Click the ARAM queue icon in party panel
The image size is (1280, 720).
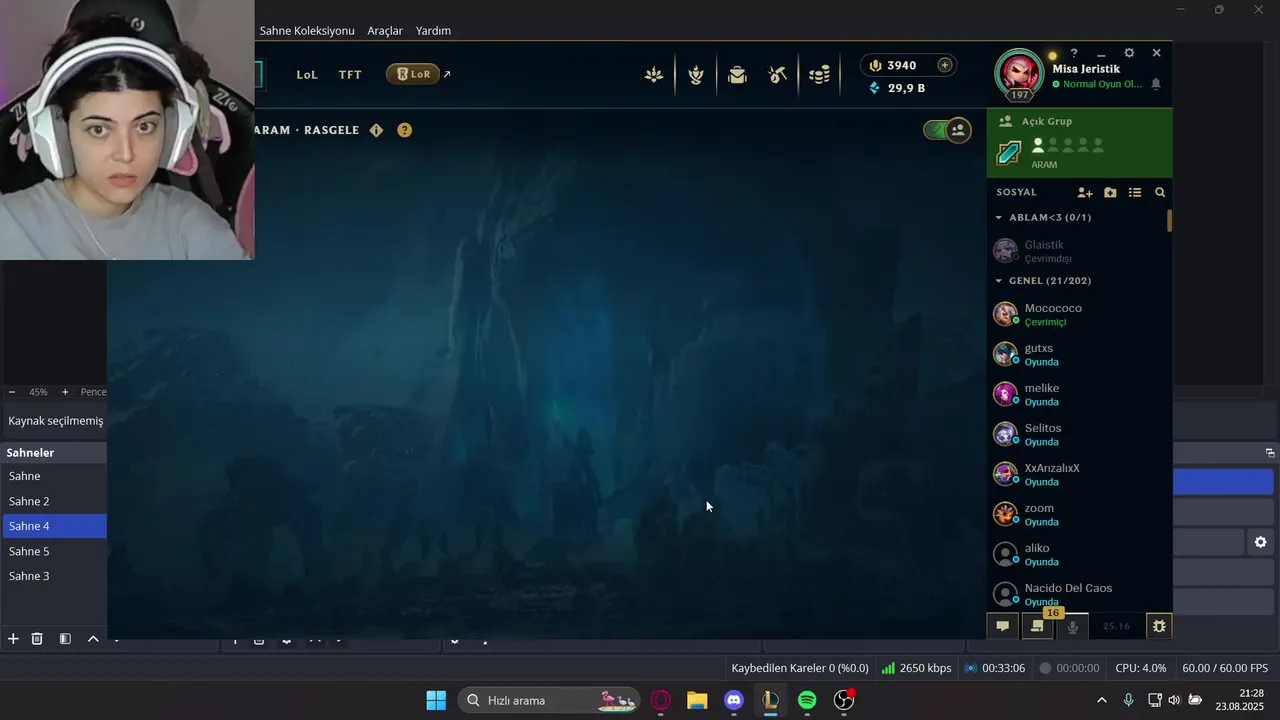[x=1009, y=153]
